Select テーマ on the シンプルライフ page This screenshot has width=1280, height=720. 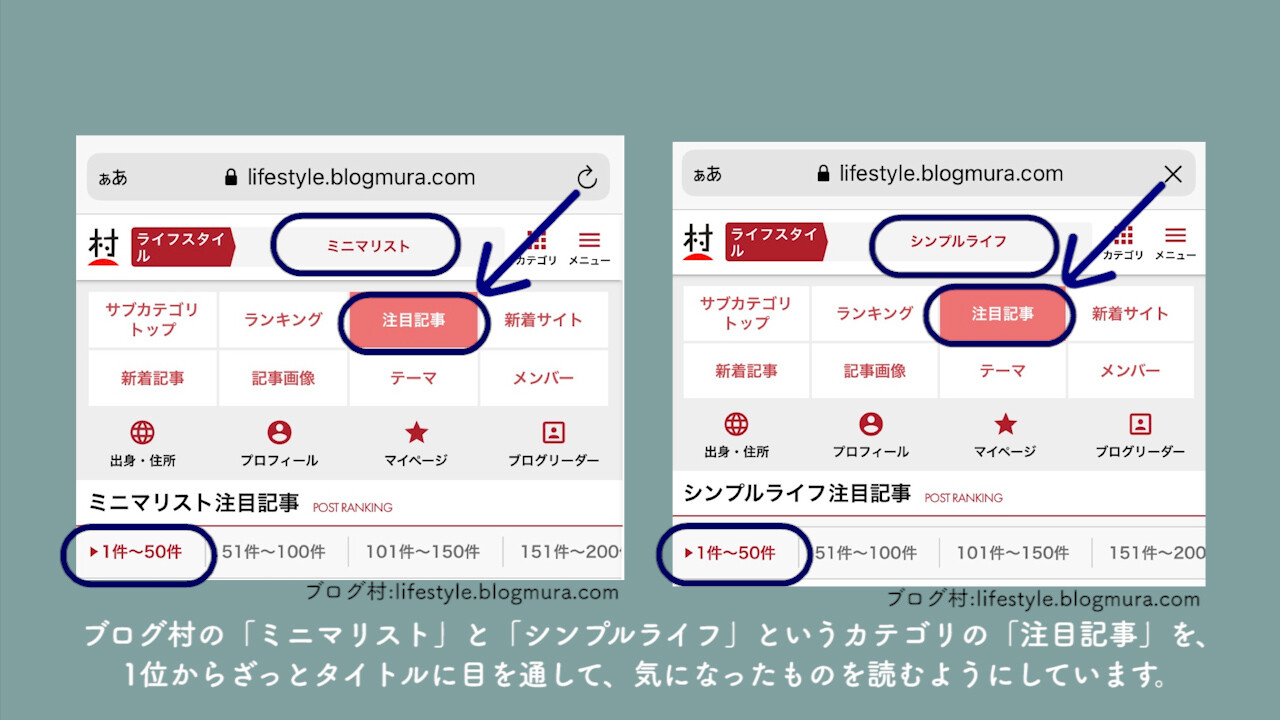(x=1002, y=371)
